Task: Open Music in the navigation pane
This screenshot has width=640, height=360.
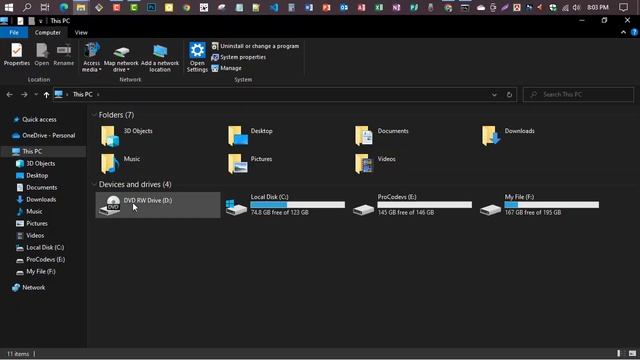Action: click(x=34, y=211)
